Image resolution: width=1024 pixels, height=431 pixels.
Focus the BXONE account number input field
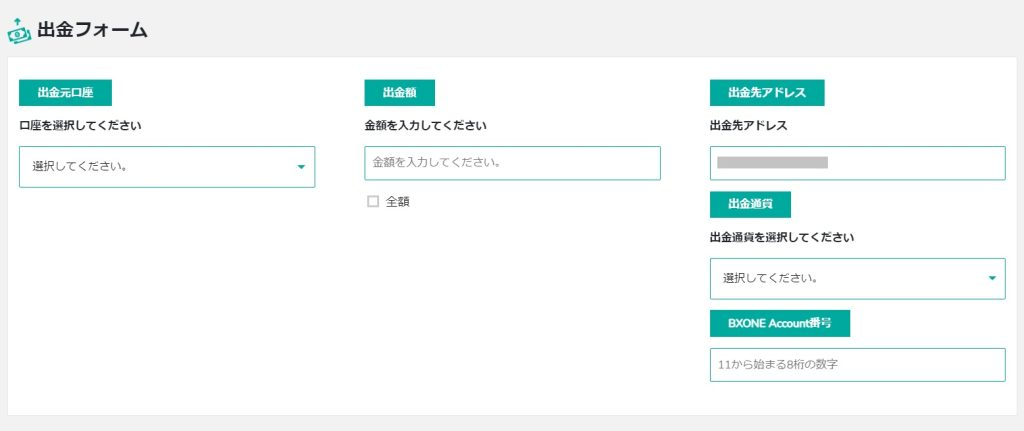pos(857,365)
